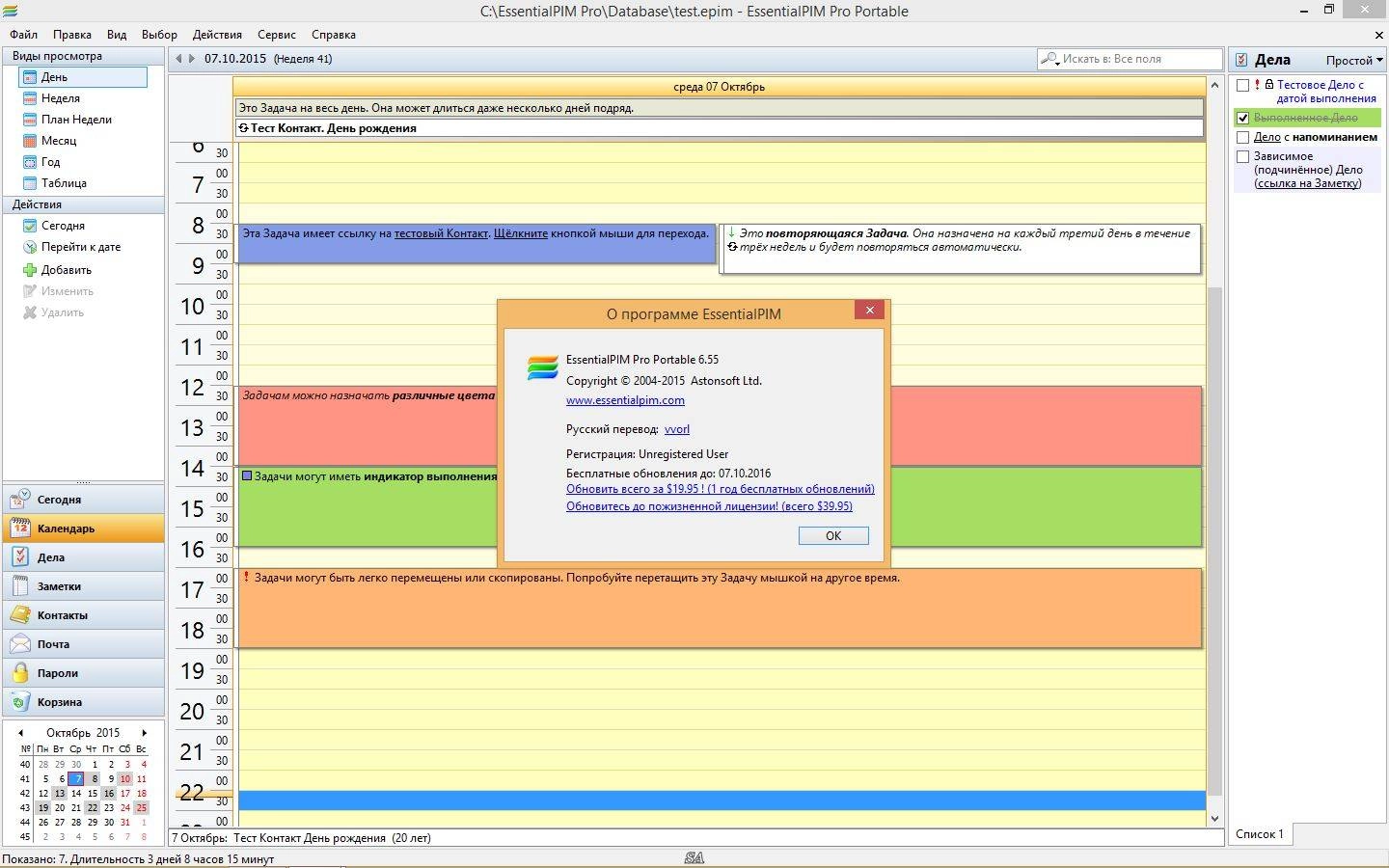The width and height of the screenshot is (1389, 868).
Task: Check the Тестовое Дело task checkbox
Action: [1243, 85]
